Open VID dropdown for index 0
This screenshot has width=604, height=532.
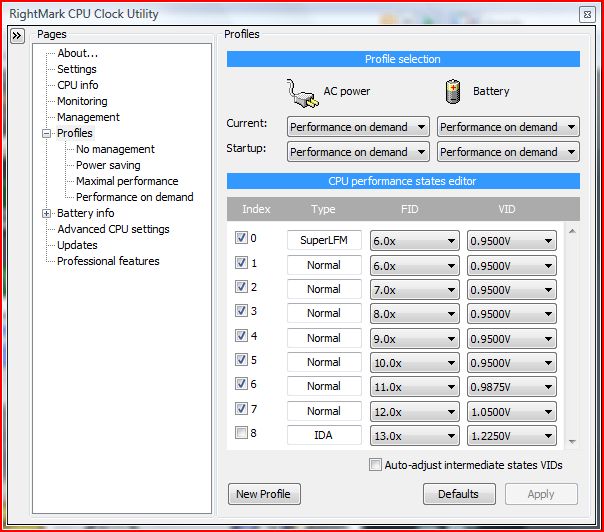point(512,241)
